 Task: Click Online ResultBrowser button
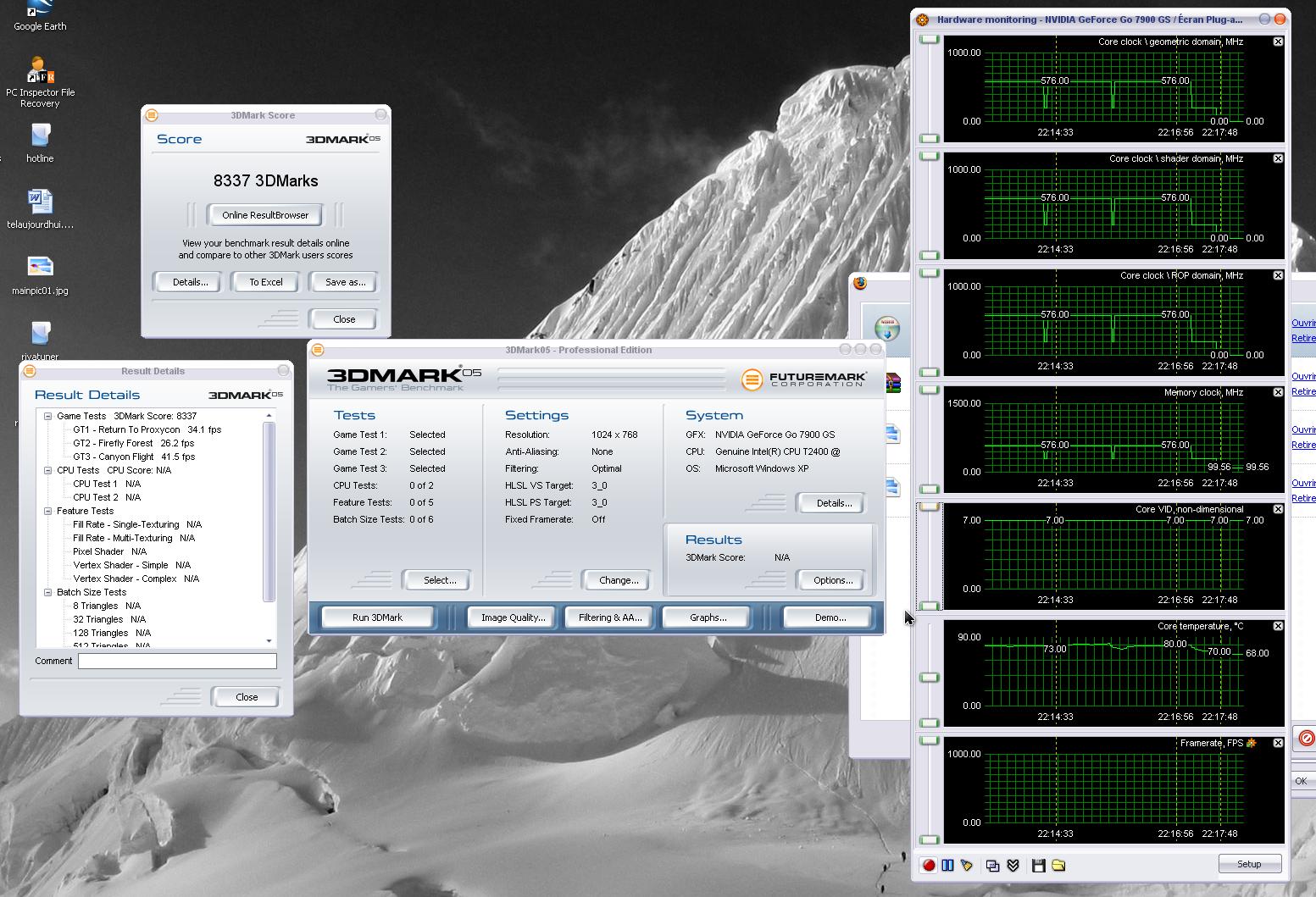coord(265,215)
